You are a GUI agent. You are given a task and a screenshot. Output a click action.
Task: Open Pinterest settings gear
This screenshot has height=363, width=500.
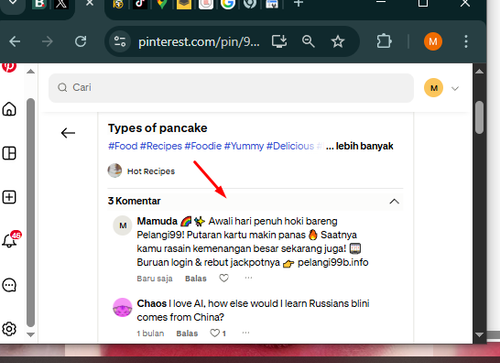(9, 329)
